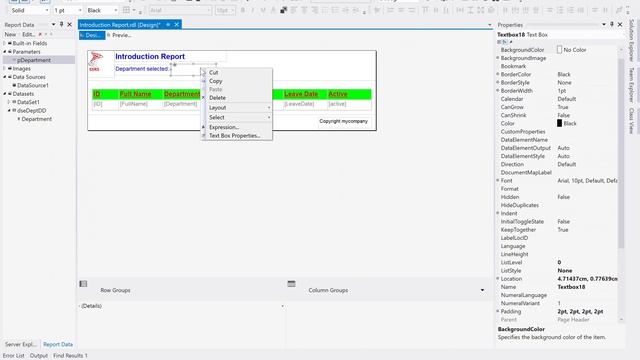
Task: Click New in Report Data toolbar
Action: (x=10, y=34)
